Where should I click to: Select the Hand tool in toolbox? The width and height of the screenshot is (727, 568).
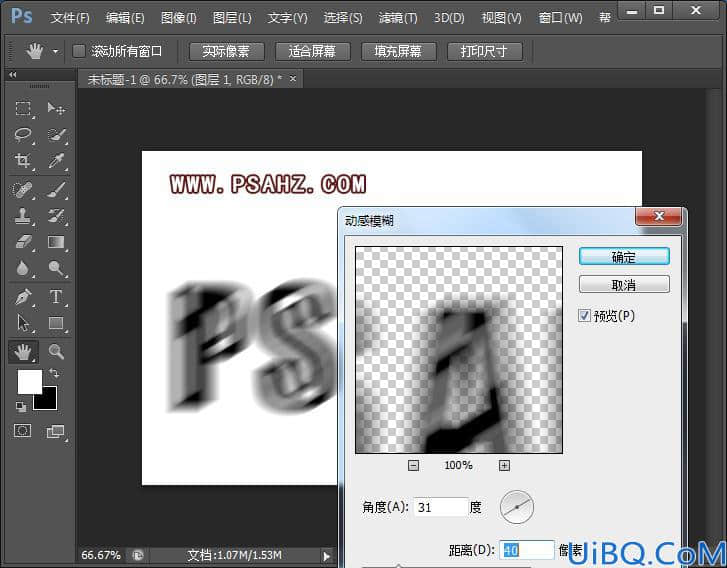coord(23,352)
